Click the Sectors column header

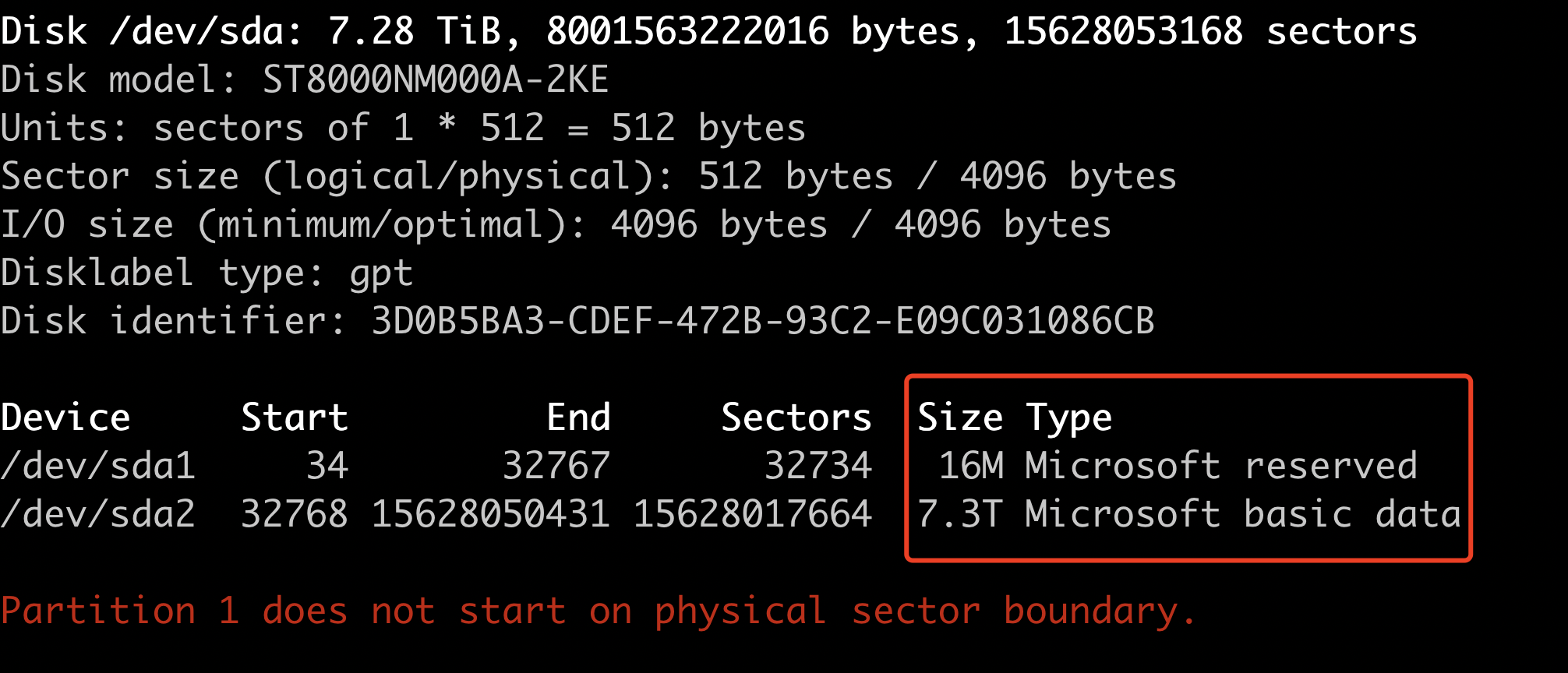point(796,418)
